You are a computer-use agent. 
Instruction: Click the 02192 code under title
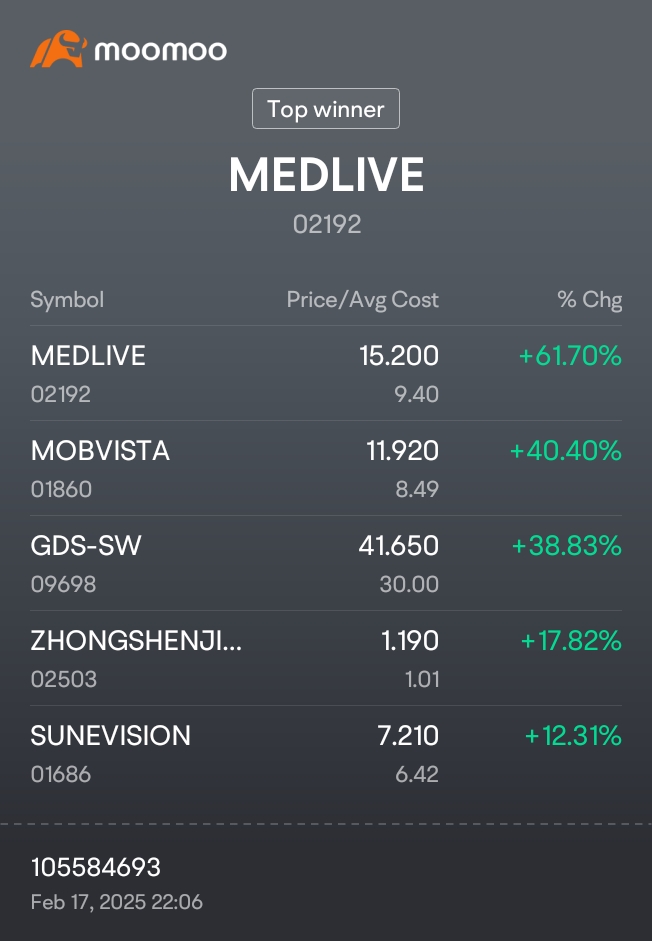click(x=326, y=224)
